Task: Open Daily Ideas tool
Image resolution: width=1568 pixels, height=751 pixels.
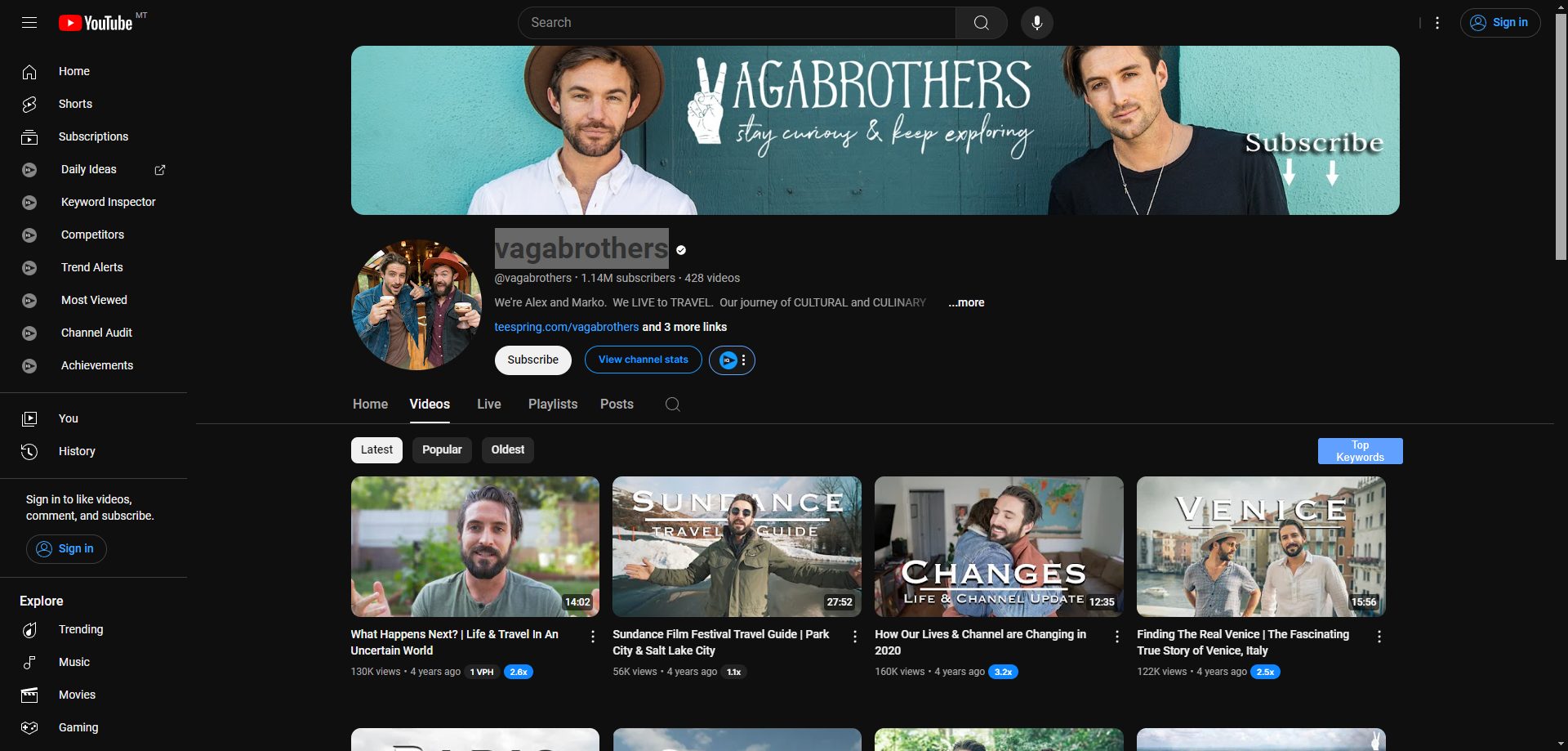Action: pyautogui.click(x=88, y=169)
